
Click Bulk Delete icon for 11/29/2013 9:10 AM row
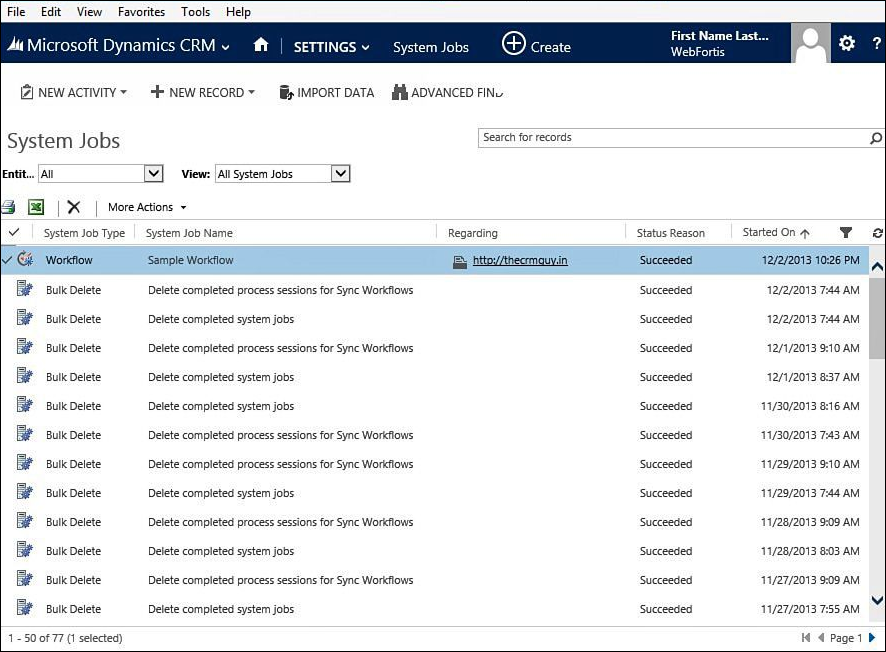(x=25, y=463)
